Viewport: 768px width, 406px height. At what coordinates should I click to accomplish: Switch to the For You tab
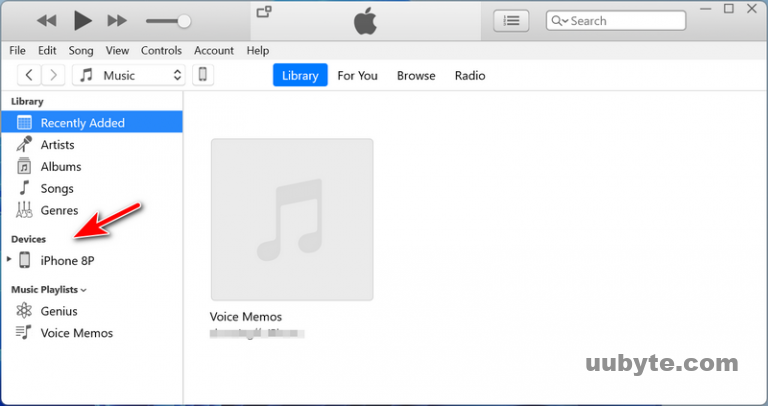coord(357,75)
